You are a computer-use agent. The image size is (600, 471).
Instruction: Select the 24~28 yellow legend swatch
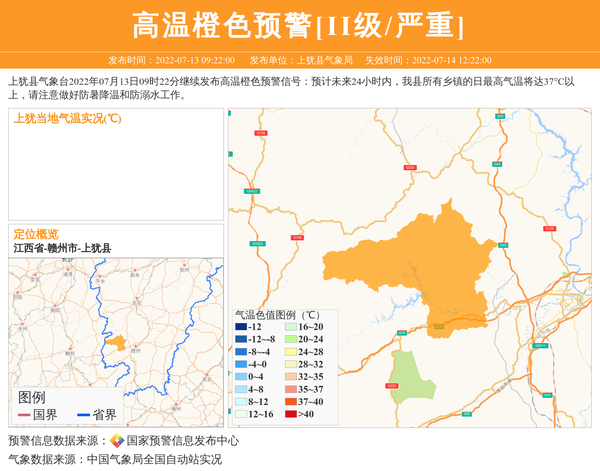click(x=291, y=352)
